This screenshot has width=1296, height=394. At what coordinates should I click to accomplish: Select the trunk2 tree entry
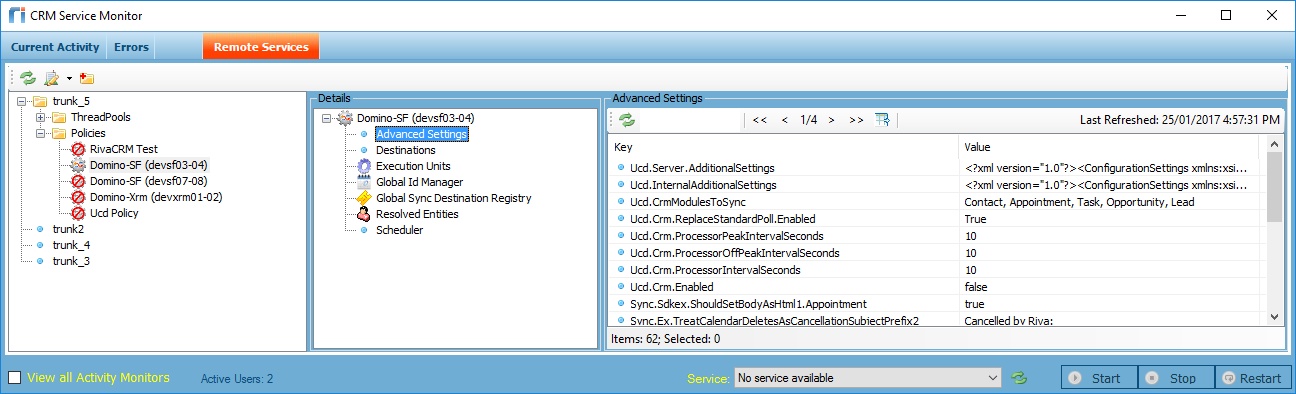(x=68, y=229)
